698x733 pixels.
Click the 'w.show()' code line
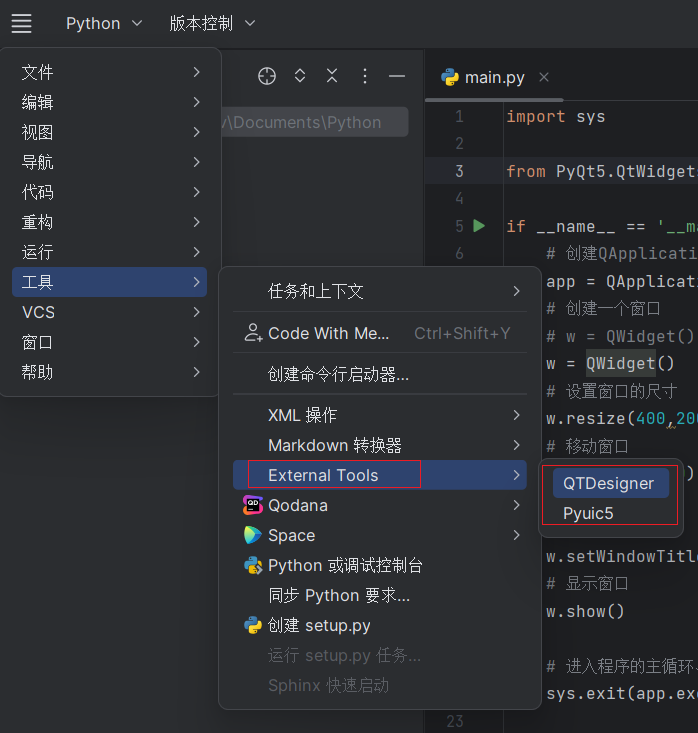tap(585, 611)
